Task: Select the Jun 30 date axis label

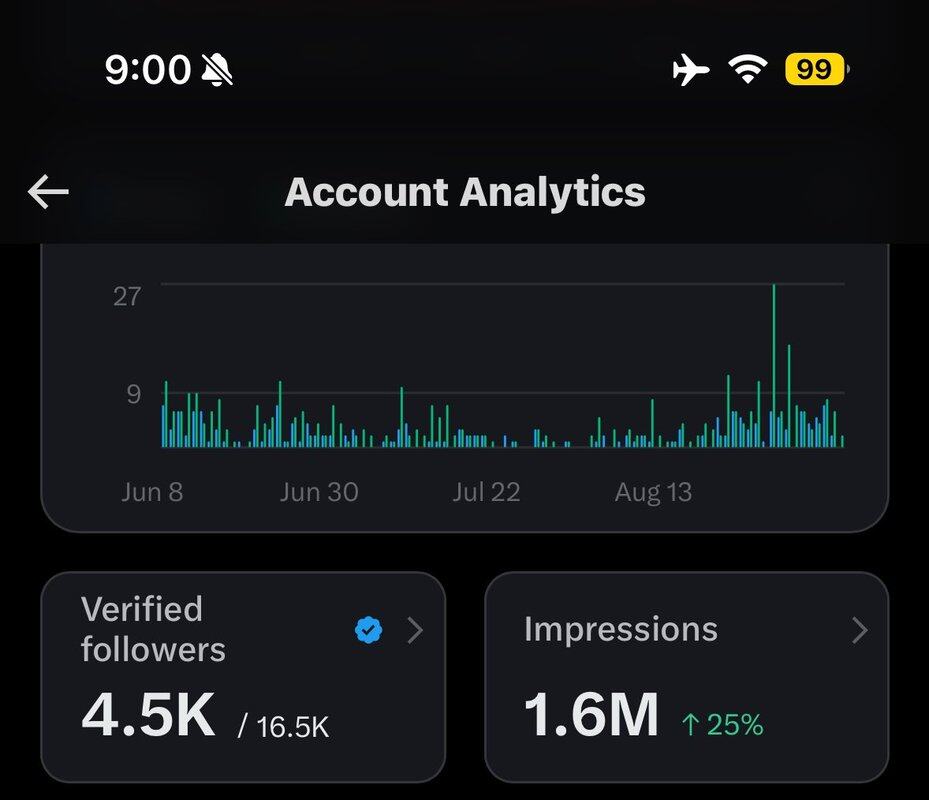Action: [x=319, y=492]
